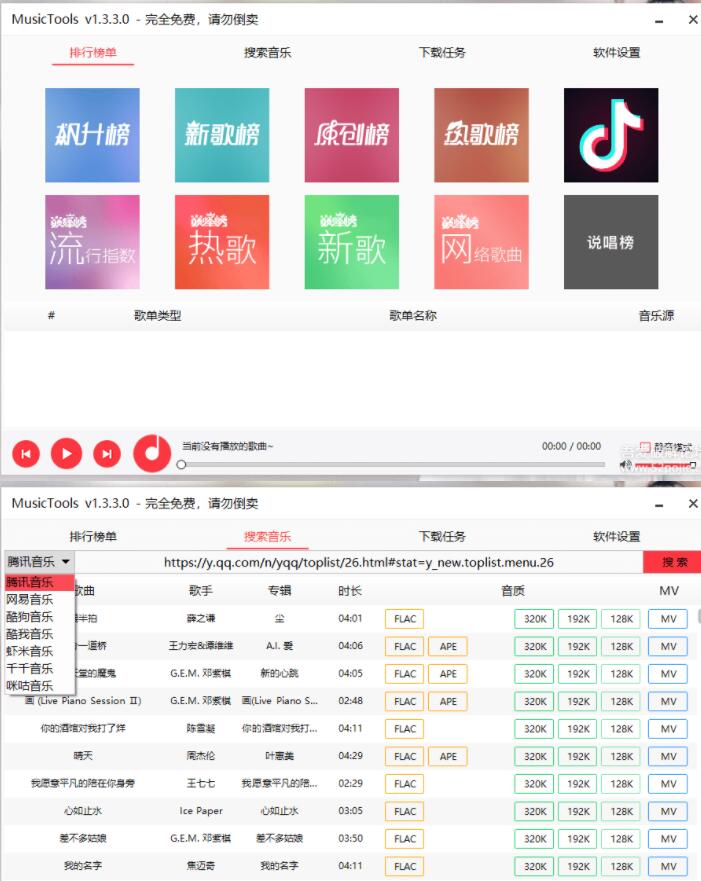Select the artist cell Ice Paper
701x881 pixels.
201,811
